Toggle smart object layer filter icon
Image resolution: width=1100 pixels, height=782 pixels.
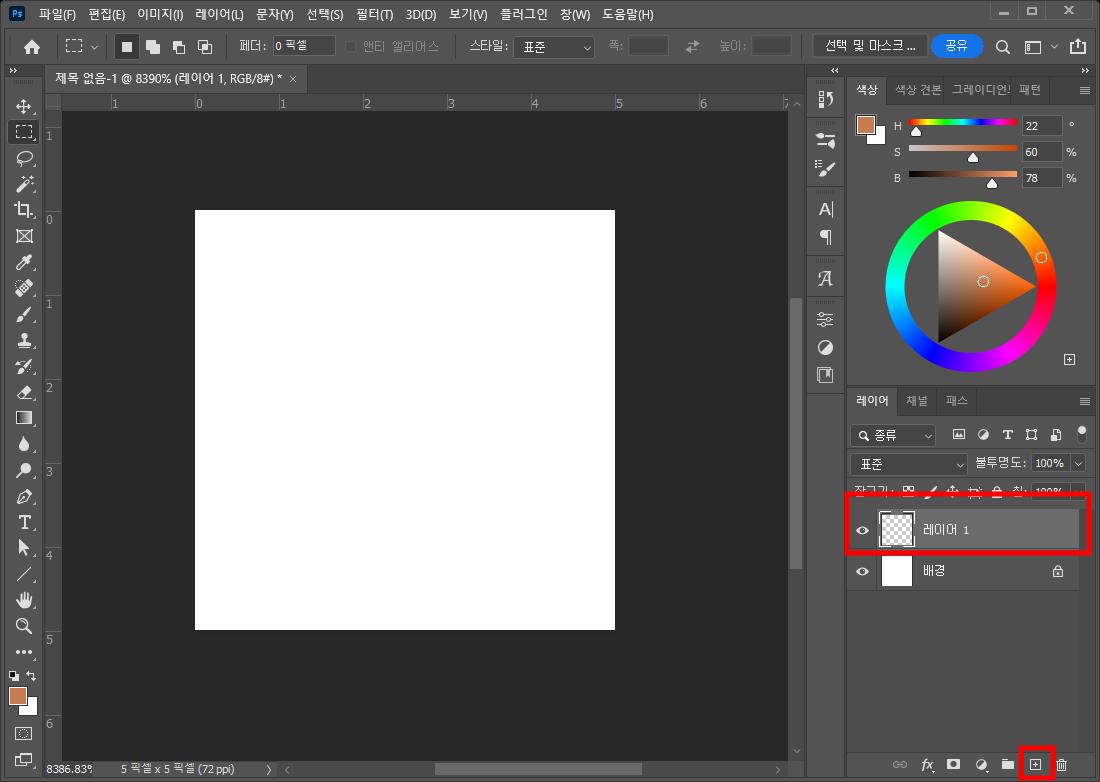pos(1056,435)
